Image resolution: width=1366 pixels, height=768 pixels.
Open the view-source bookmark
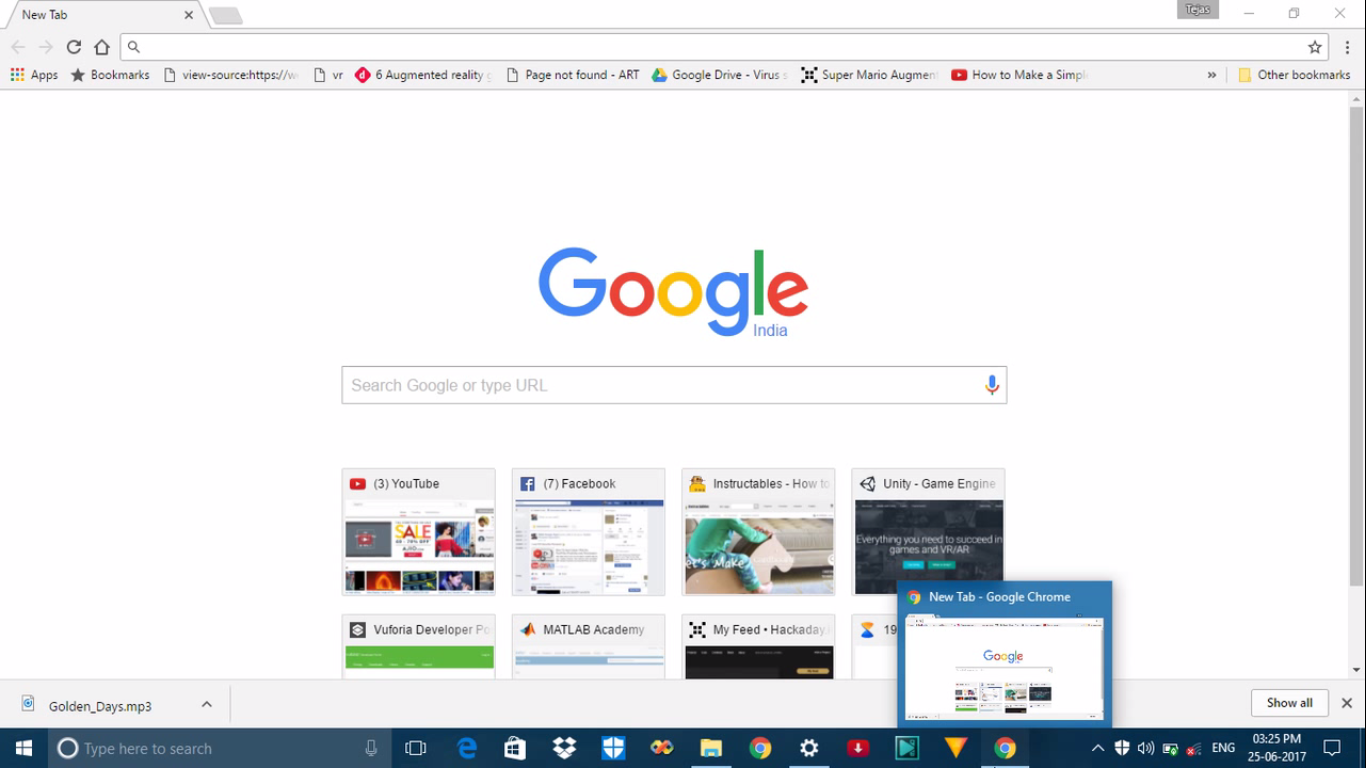pos(231,75)
